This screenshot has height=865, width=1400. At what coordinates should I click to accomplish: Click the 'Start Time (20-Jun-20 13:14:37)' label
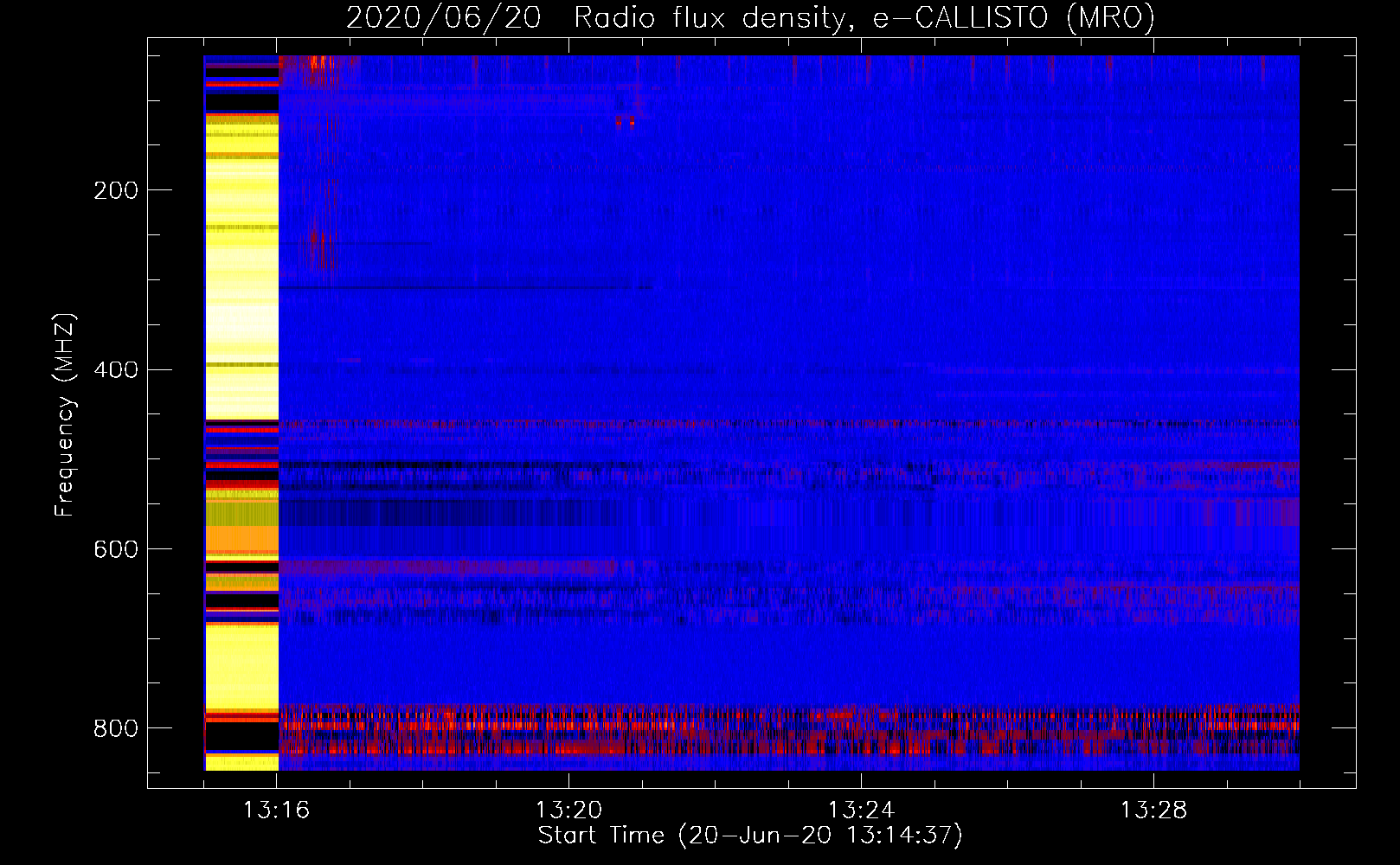point(750,836)
